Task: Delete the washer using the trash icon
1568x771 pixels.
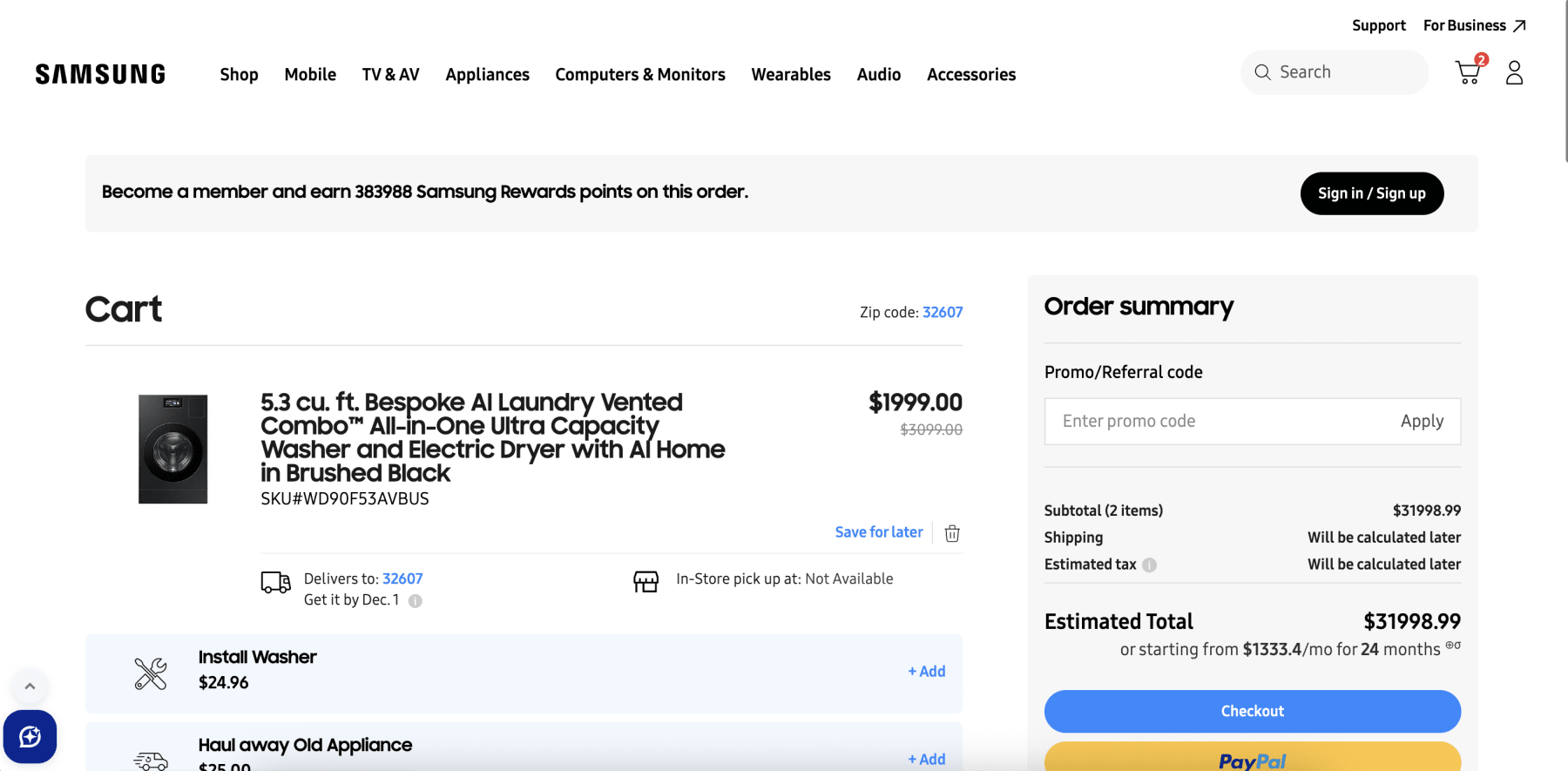Action: [951, 532]
